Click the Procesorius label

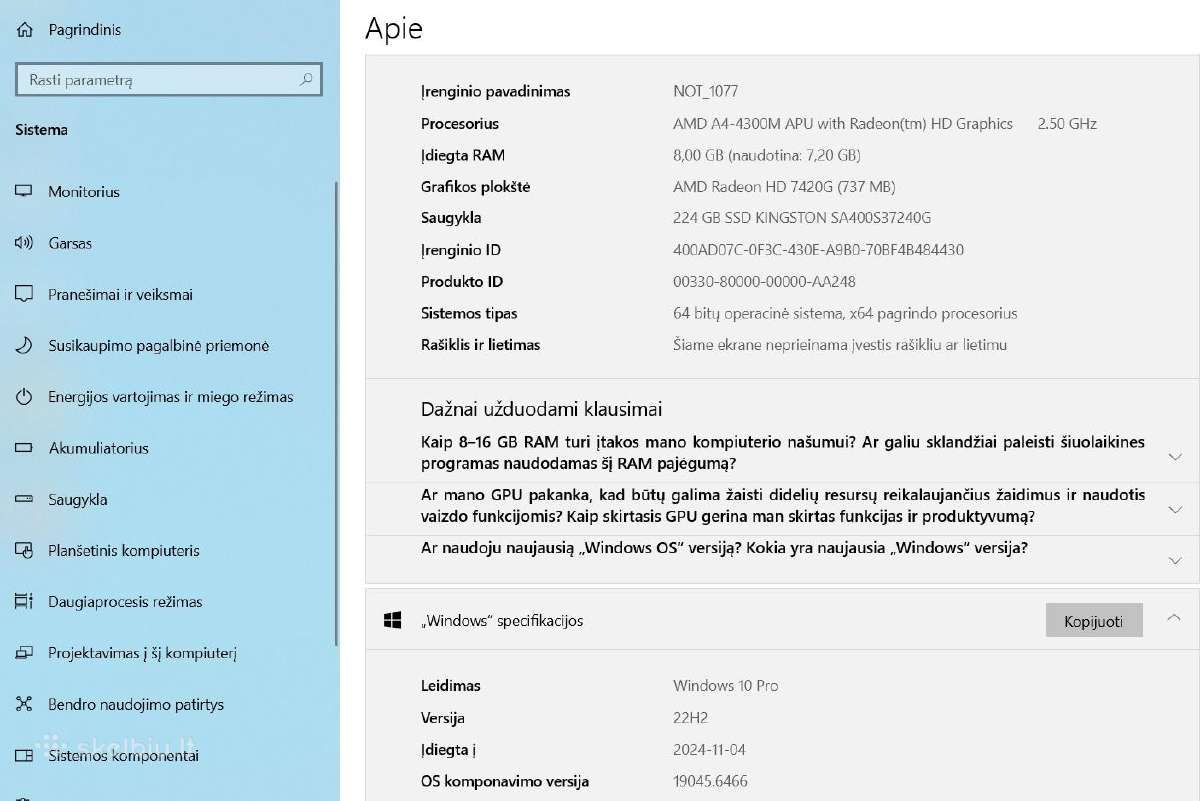[460, 124]
